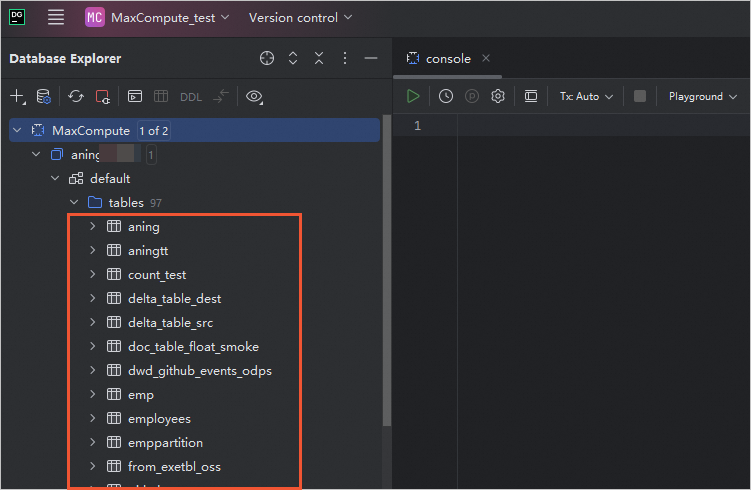Select the dwd_github_events_odps table name
Image resolution: width=751 pixels, height=490 pixels.
point(200,371)
